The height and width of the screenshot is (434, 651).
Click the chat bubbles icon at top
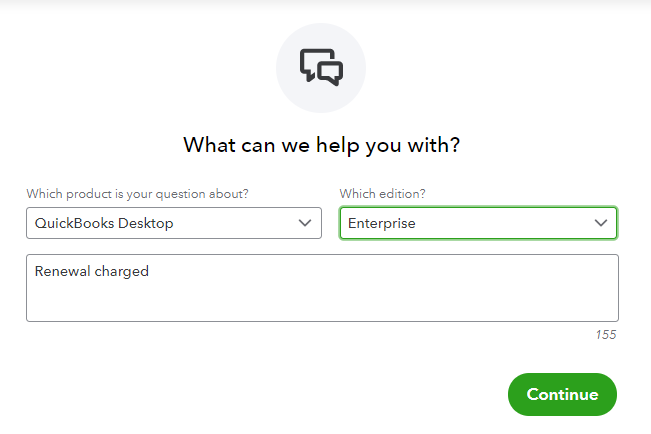pyautogui.click(x=321, y=67)
